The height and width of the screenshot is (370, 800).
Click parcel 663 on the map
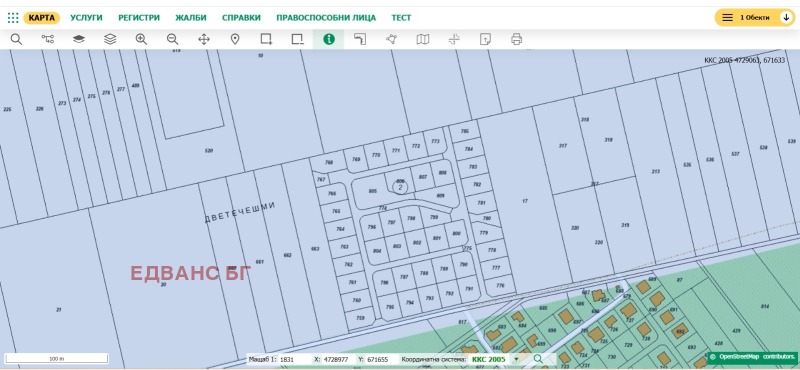click(x=315, y=249)
